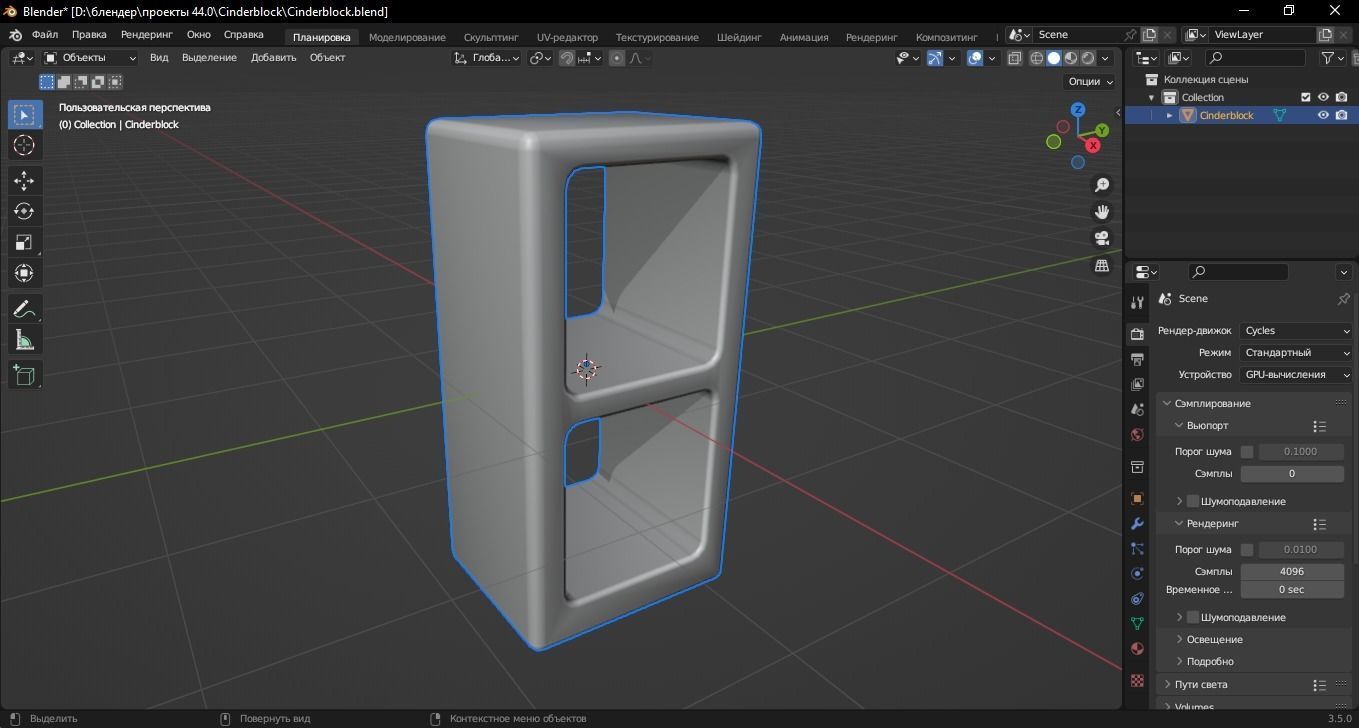Viewport: 1359px width, 728px height.
Task: Enable viewport denoising checkbox
Action: [x=1192, y=501]
